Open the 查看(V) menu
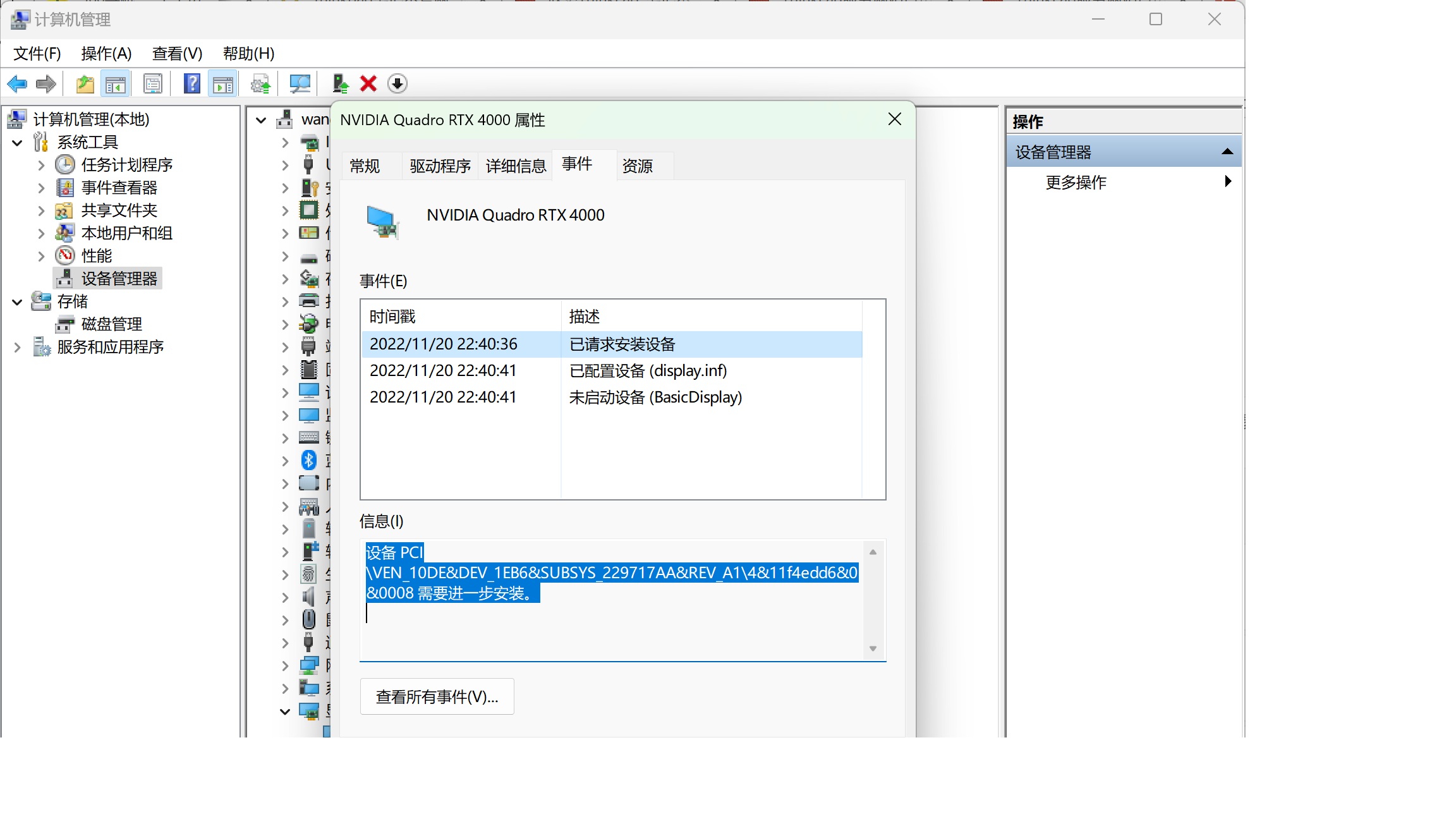 click(x=177, y=54)
